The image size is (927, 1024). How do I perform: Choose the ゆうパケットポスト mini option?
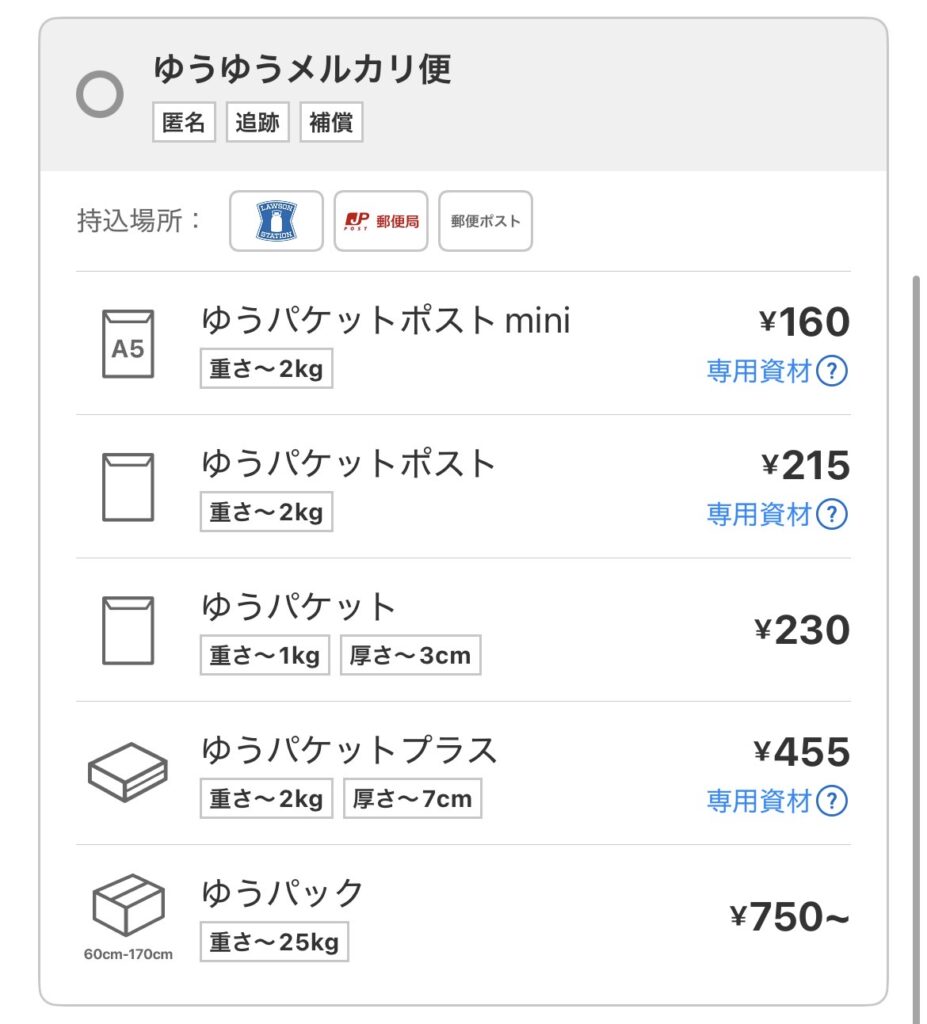385,321
